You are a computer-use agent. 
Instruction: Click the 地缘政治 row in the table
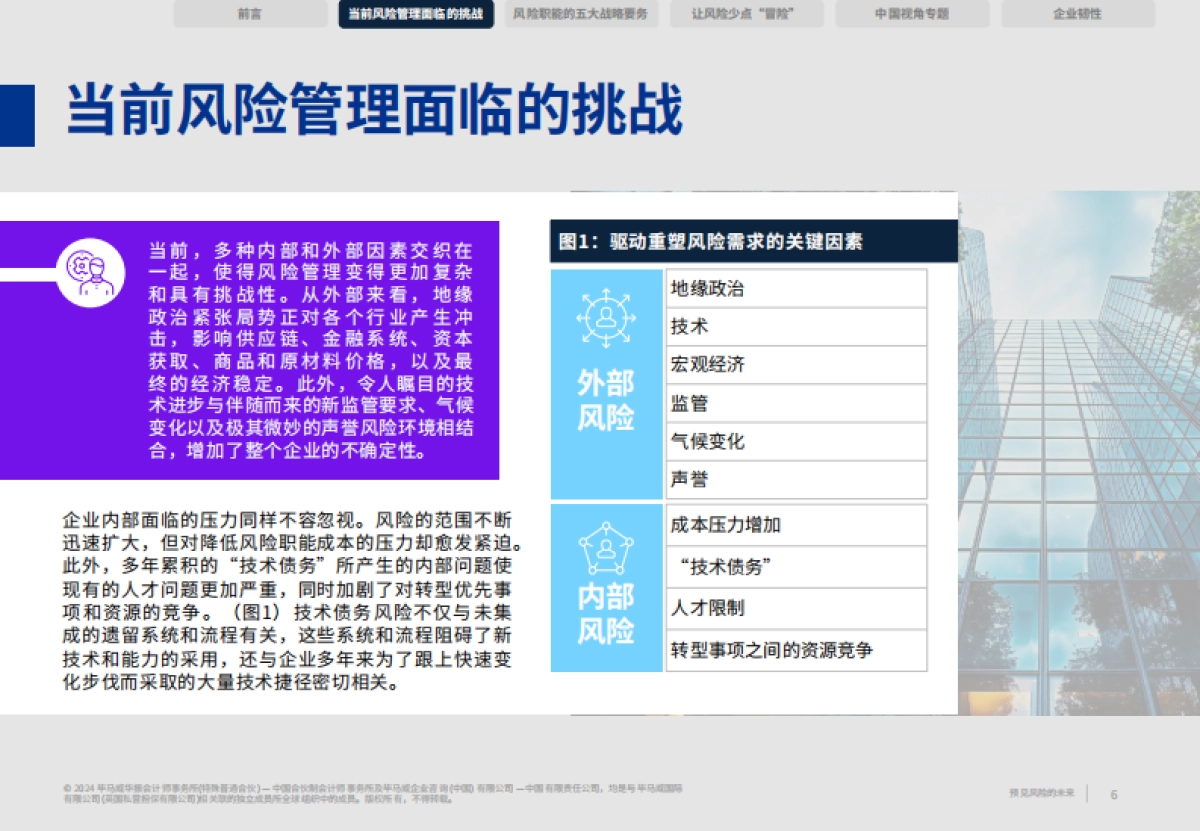point(796,289)
